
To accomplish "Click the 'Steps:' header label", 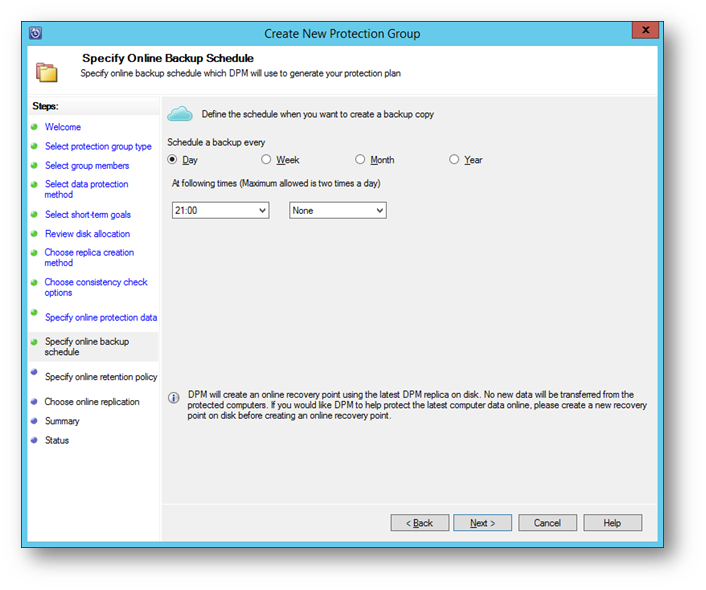I will point(45,106).
